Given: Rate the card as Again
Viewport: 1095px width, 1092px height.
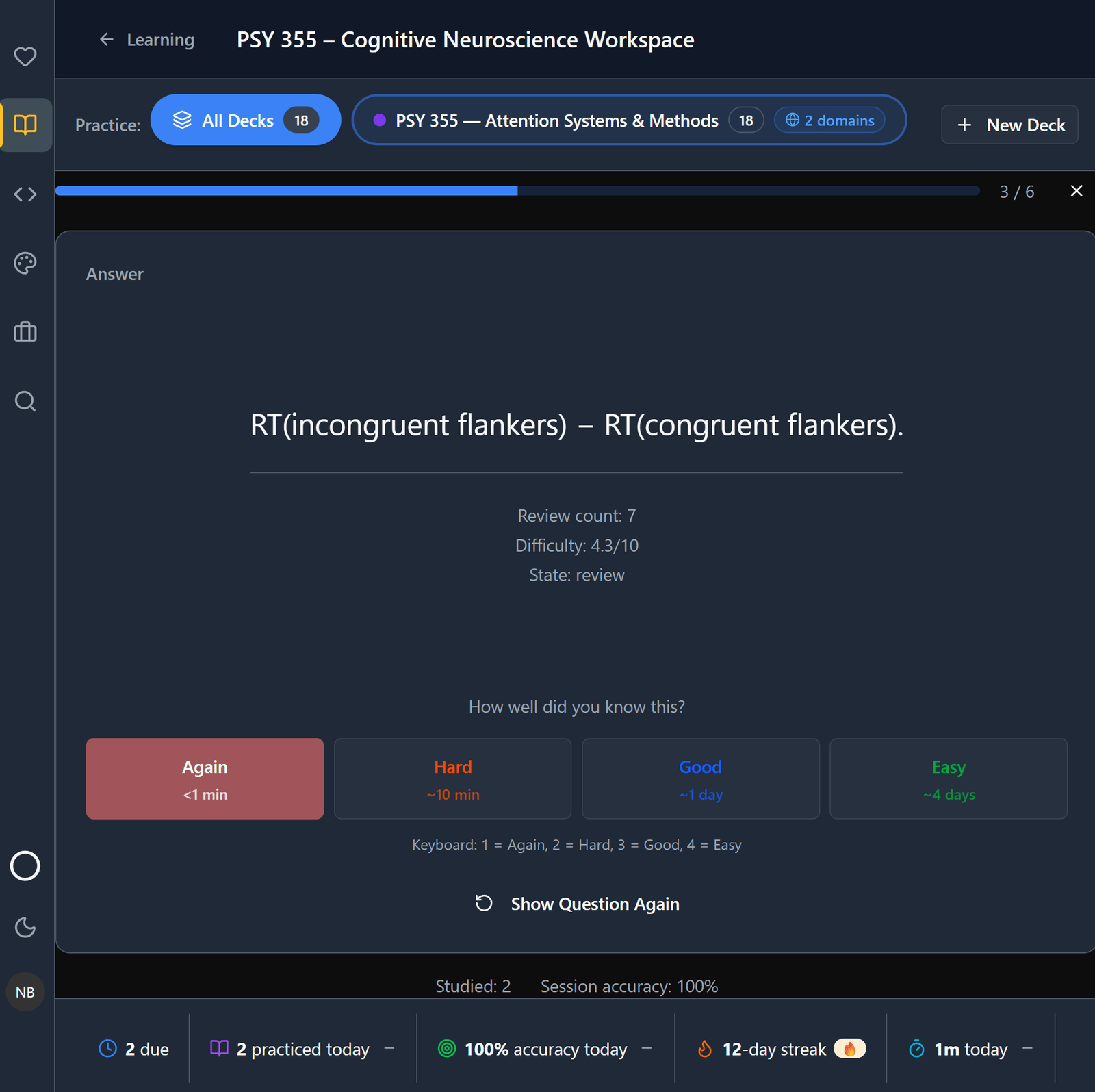Looking at the screenshot, I should click(x=205, y=778).
